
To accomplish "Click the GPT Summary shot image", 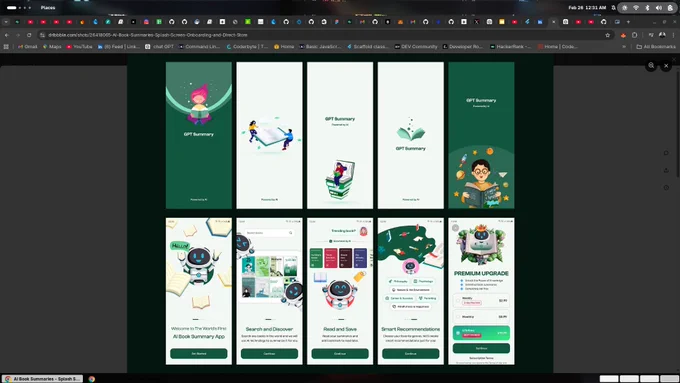I will coord(340,213).
